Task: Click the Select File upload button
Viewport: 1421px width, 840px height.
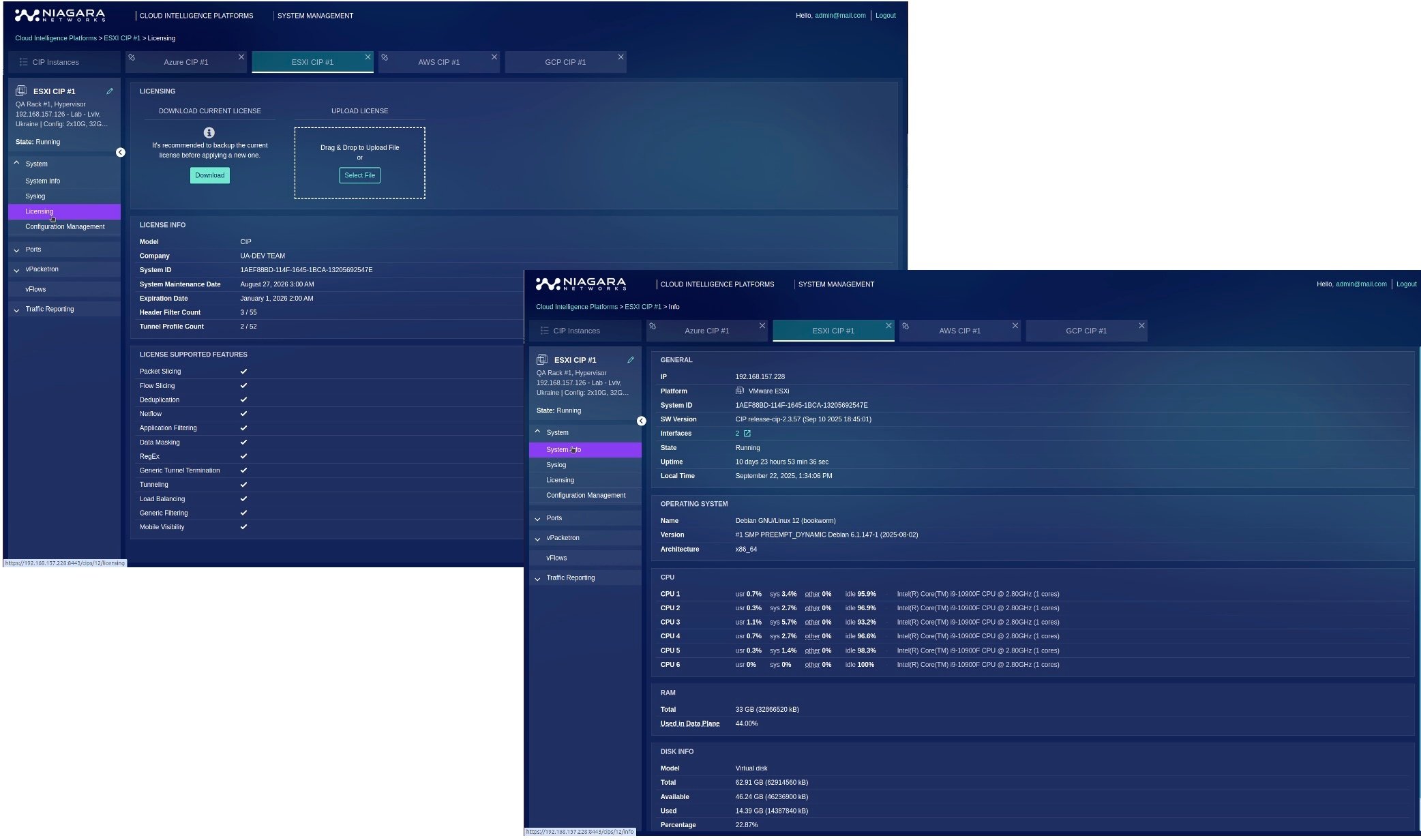Action: [359, 175]
